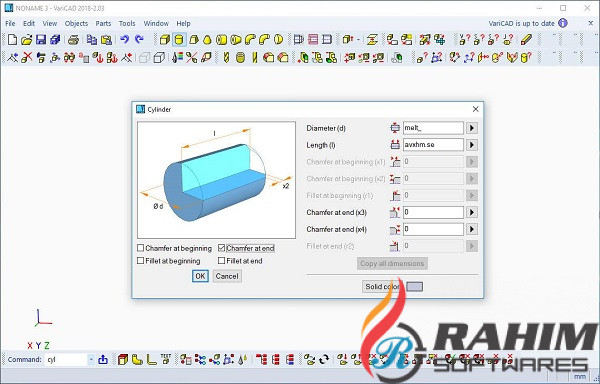Click the solid color swatch

click(x=414, y=286)
